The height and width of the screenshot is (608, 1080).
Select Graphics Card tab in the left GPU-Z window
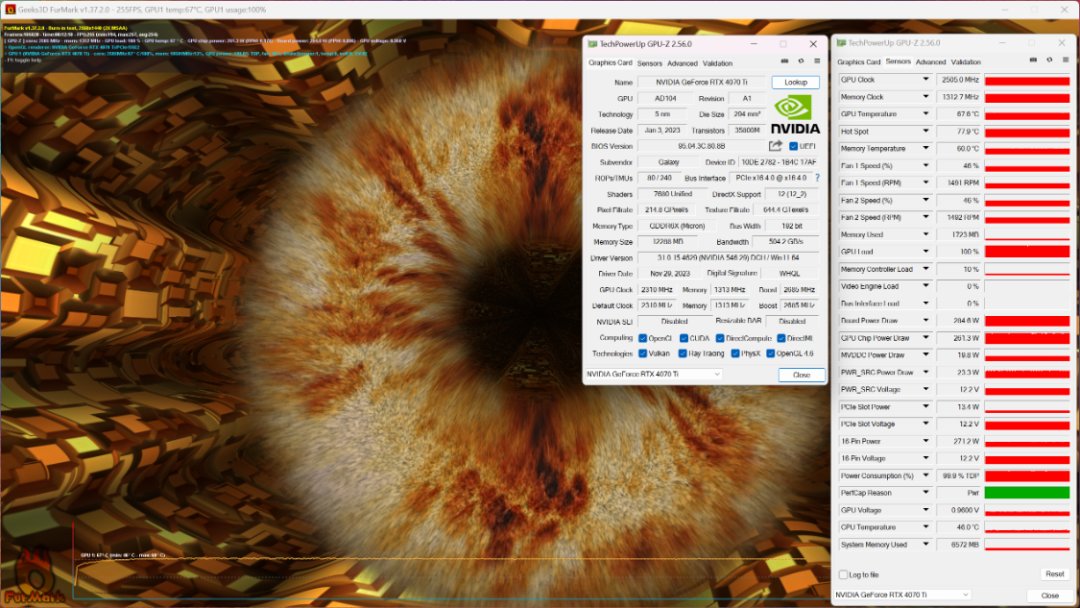[x=610, y=63]
